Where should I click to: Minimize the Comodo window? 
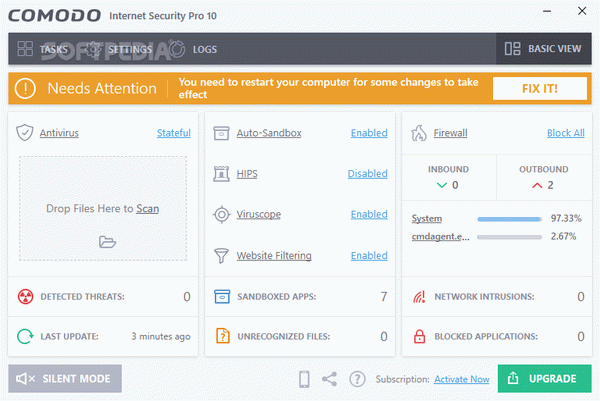[x=547, y=11]
